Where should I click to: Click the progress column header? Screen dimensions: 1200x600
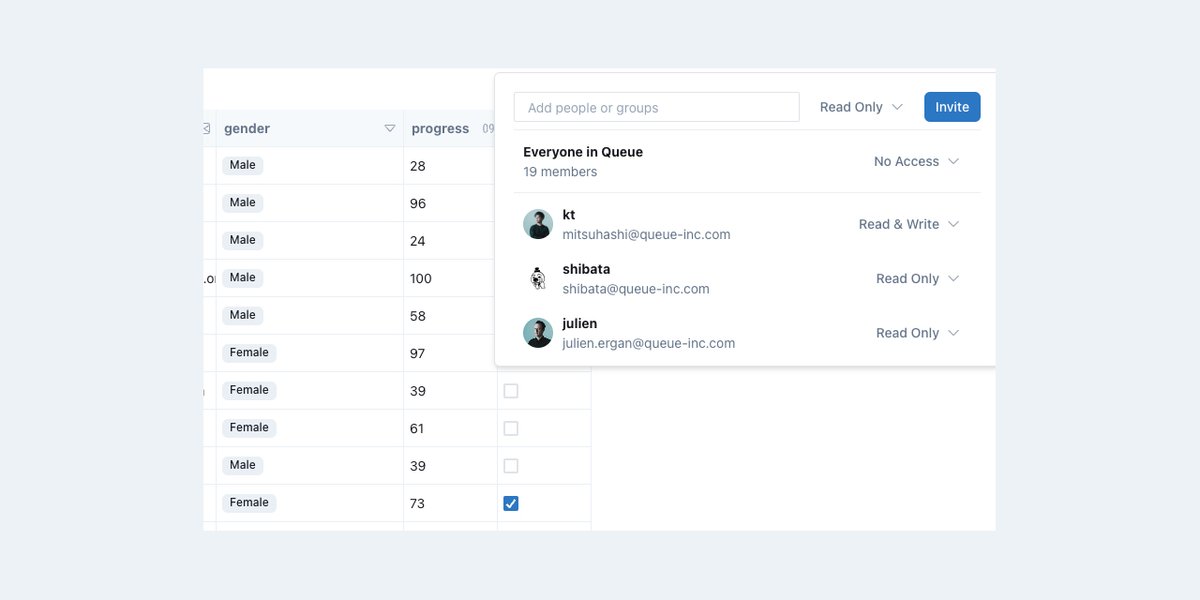(x=440, y=129)
